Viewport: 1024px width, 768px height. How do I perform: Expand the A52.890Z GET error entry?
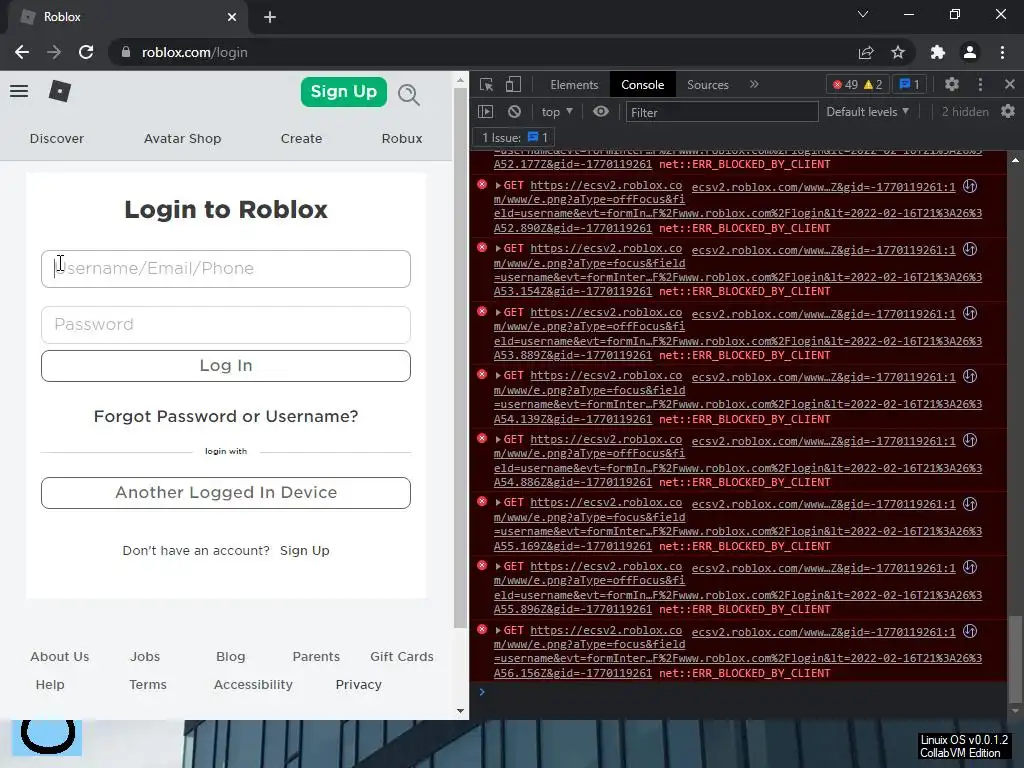pyautogui.click(x=498, y=185)
